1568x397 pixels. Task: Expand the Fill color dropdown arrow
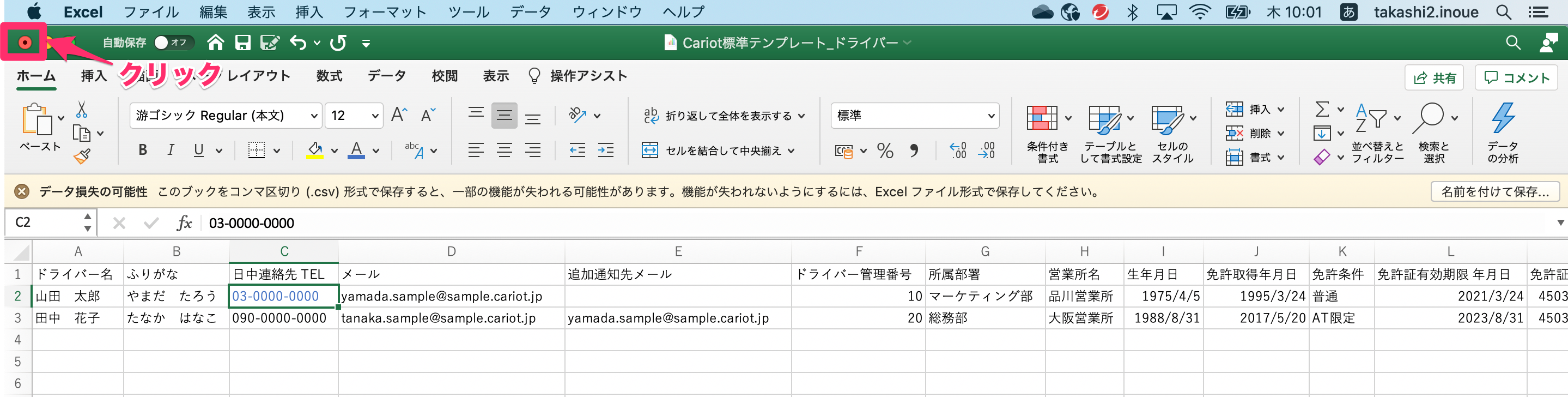pos(334,151)
